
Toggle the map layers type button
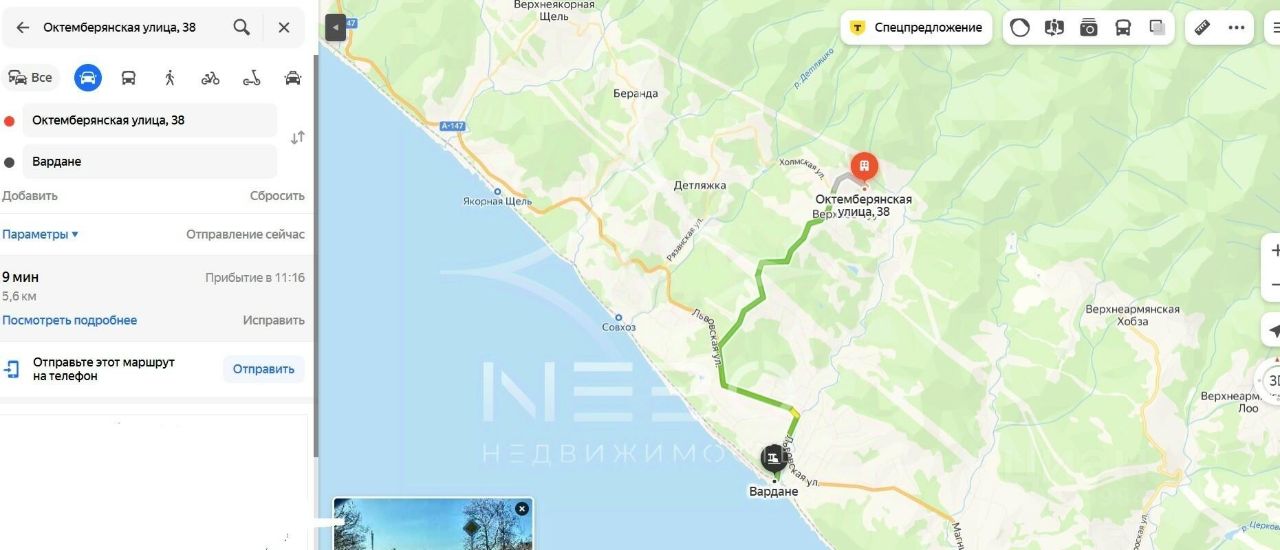(1158, 28)
